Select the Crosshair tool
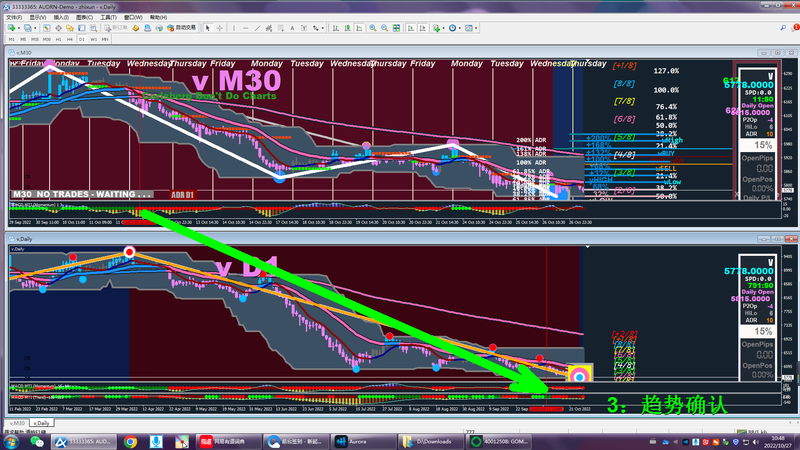The image size is (800, 450). tap(220, 28)
